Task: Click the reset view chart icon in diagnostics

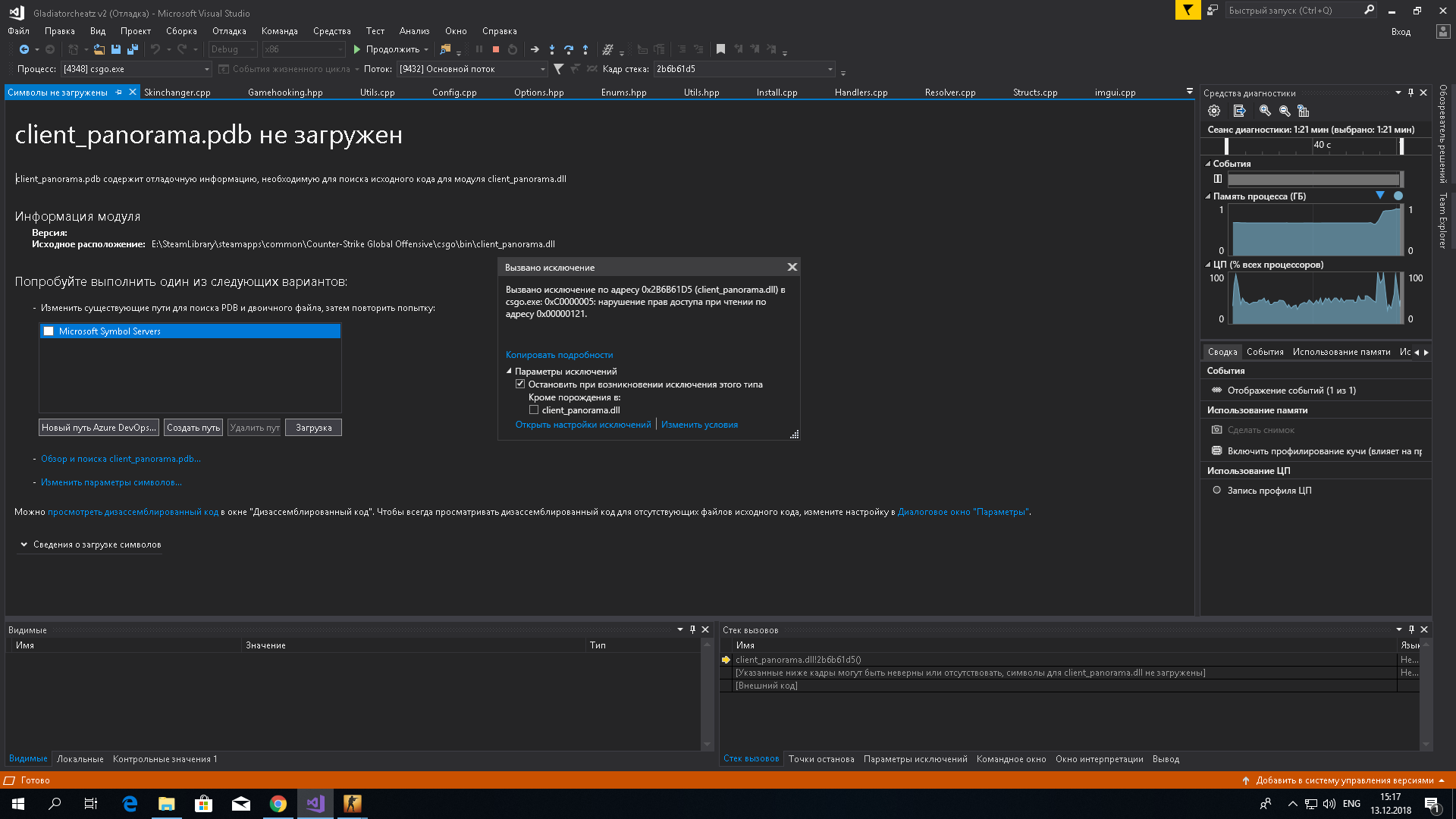Action: [1303, 111]
